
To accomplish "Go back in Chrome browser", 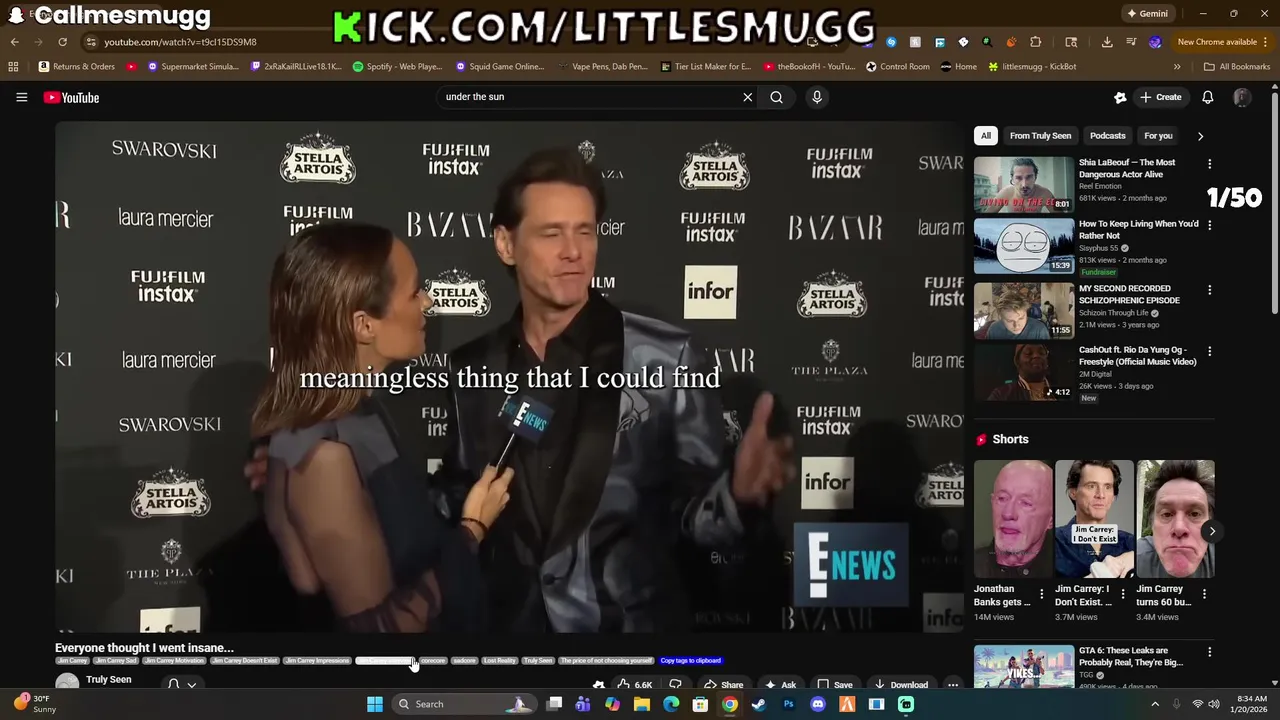I will pyautogui.click(x=14, y=42).
